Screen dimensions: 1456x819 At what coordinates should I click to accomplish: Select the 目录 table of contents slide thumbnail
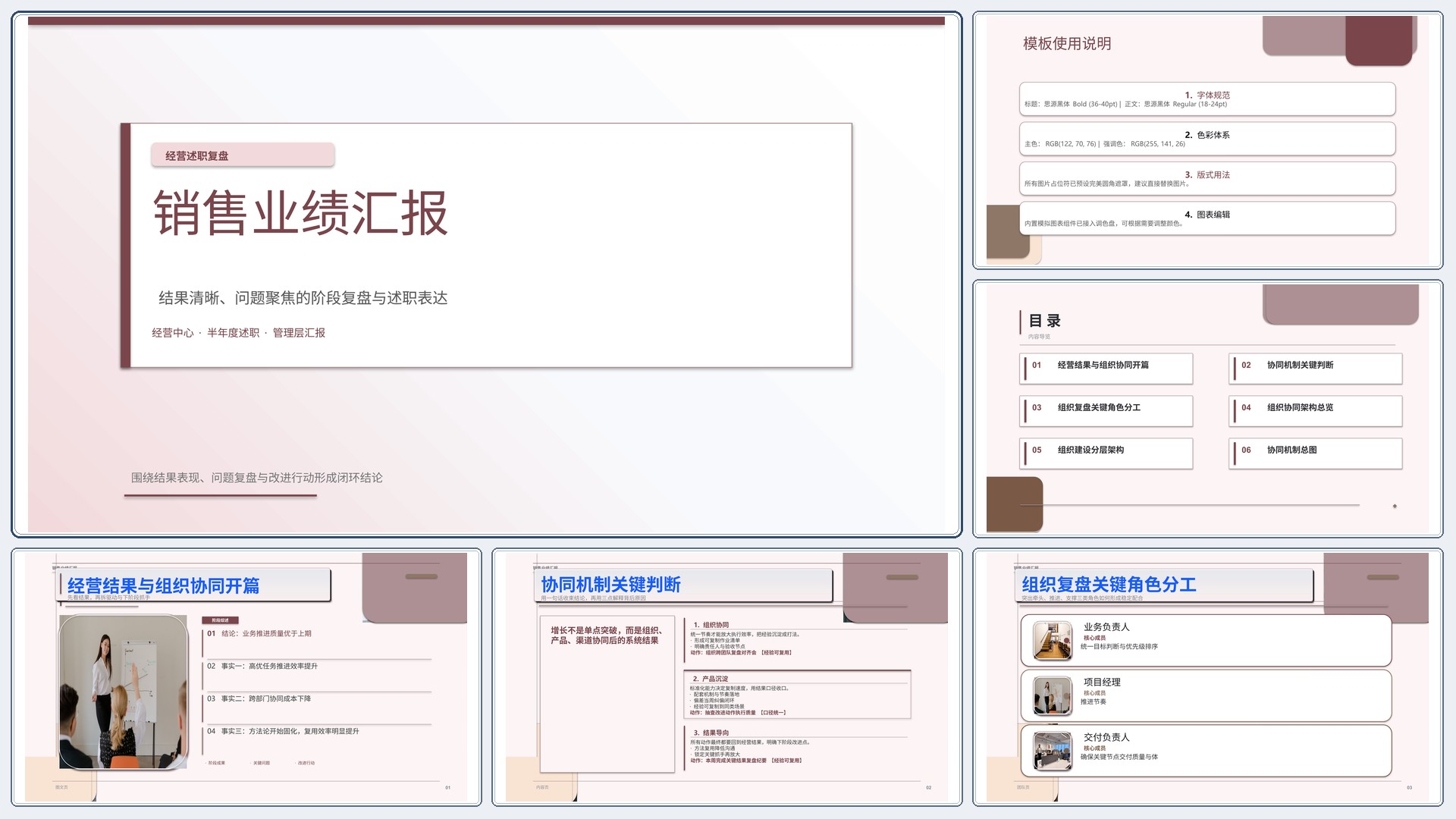pyautogui.click(x=1207, y=409)
